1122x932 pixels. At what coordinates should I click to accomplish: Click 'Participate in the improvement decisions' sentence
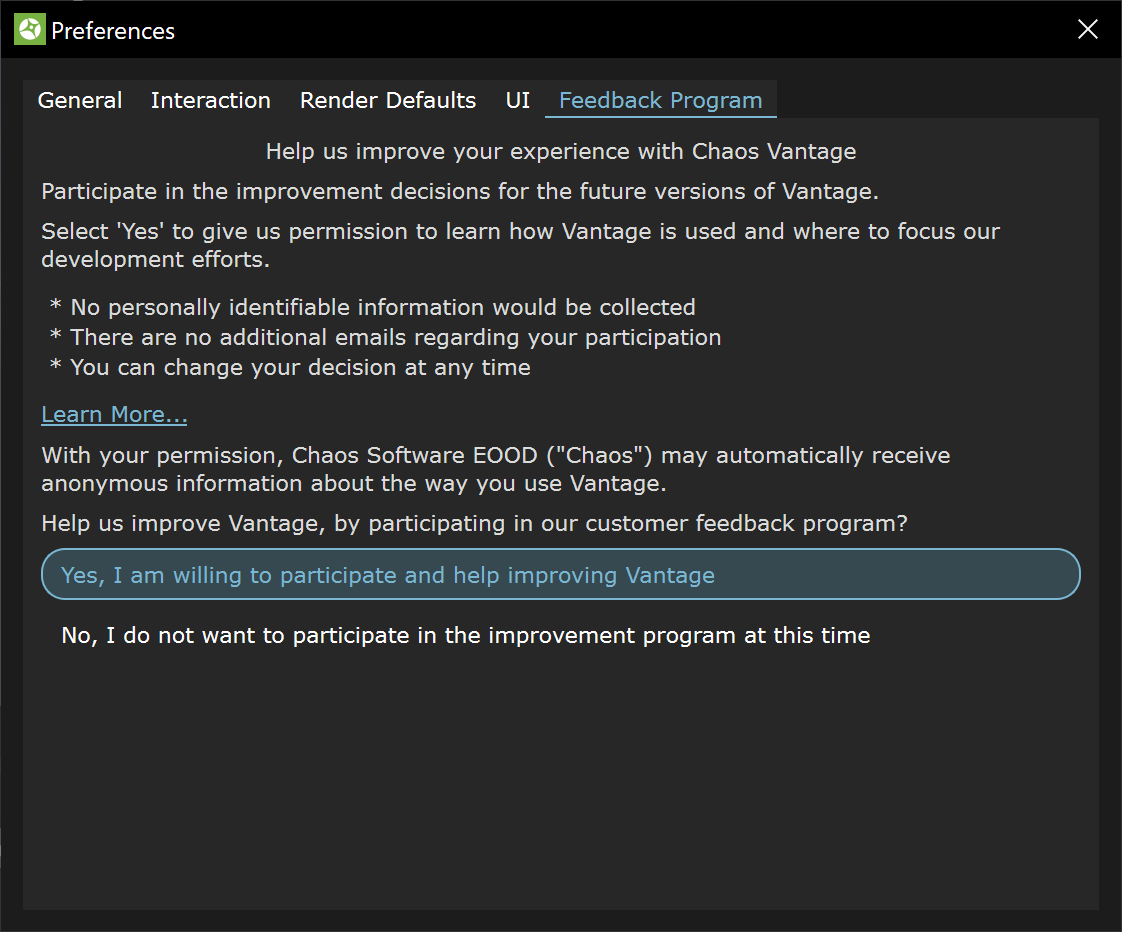(460, 192)
